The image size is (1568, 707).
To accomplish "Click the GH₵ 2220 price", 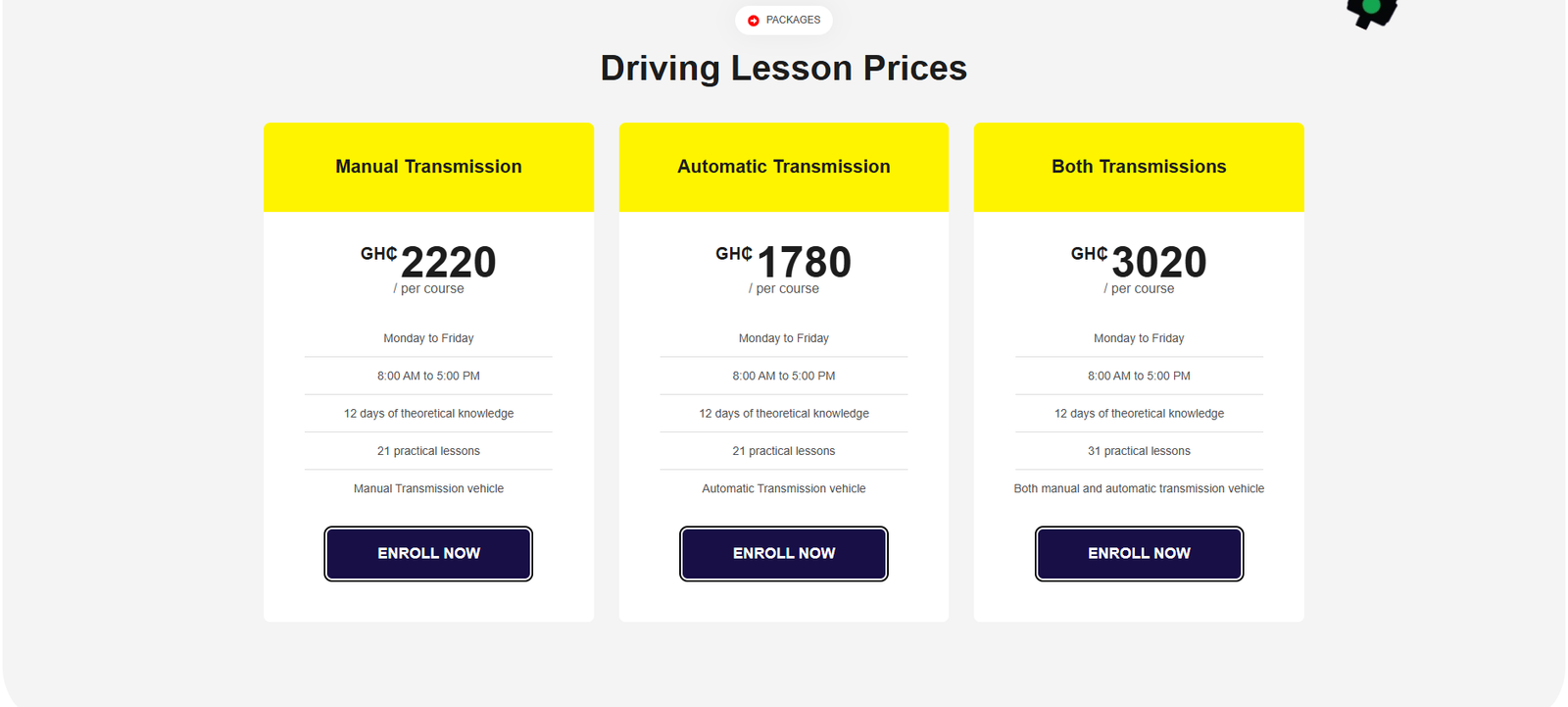I will [447, 262].
